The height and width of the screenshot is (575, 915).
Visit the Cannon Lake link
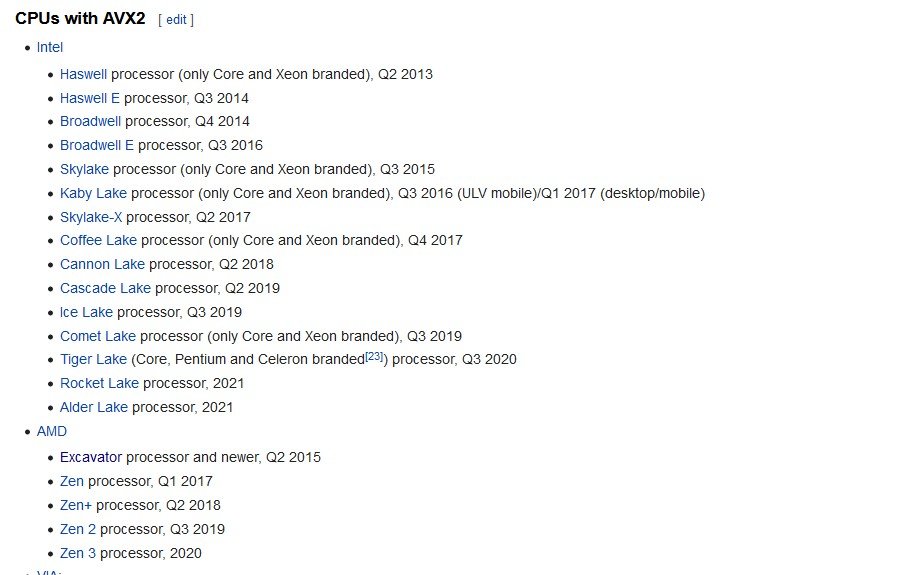(103, 264)
